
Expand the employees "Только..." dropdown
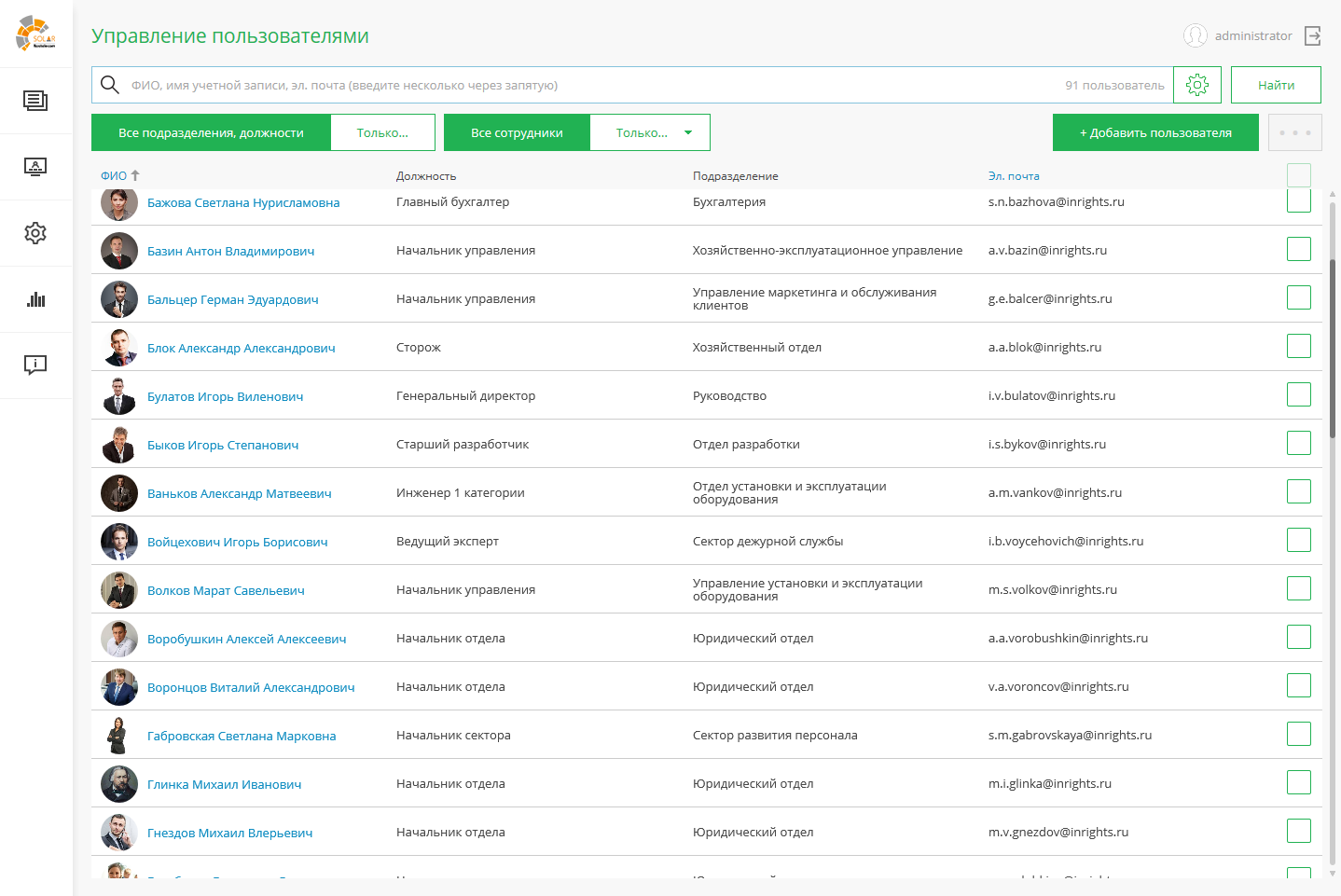coord(650,132)
